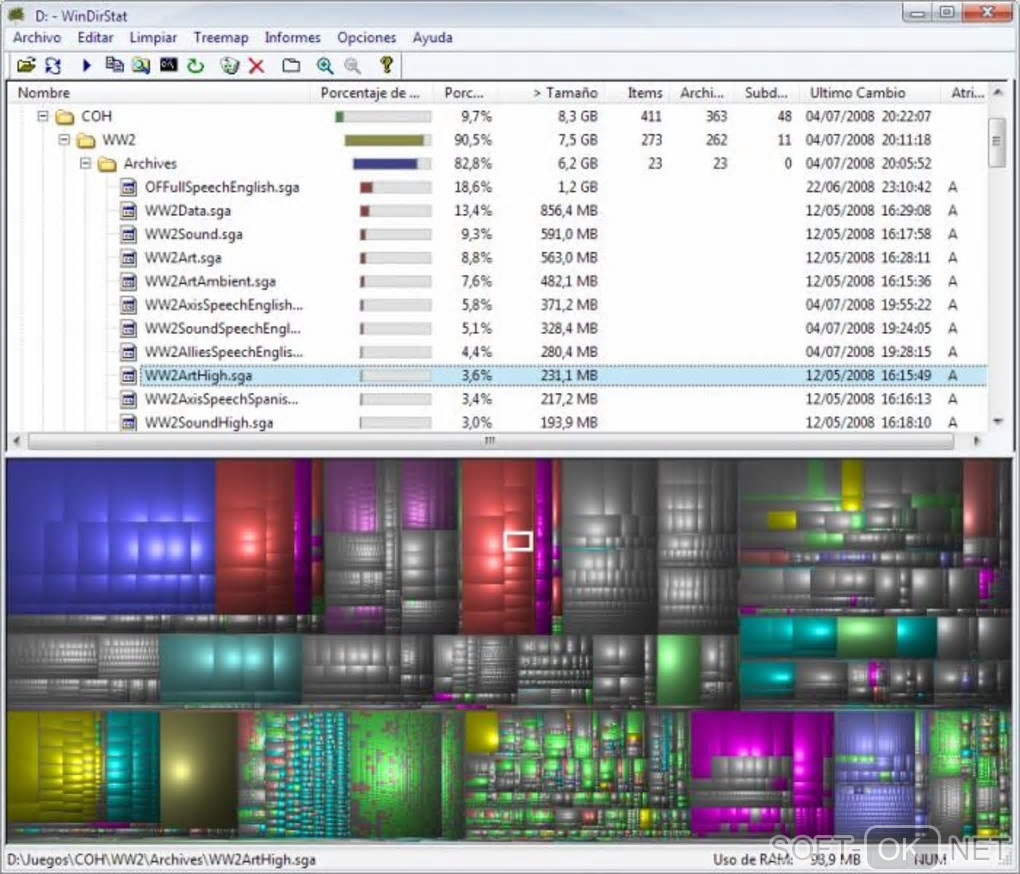1020x874 pixels.
Task: Click the WW2ArtHigh.sga file icon
Action: tap(129, 375)
